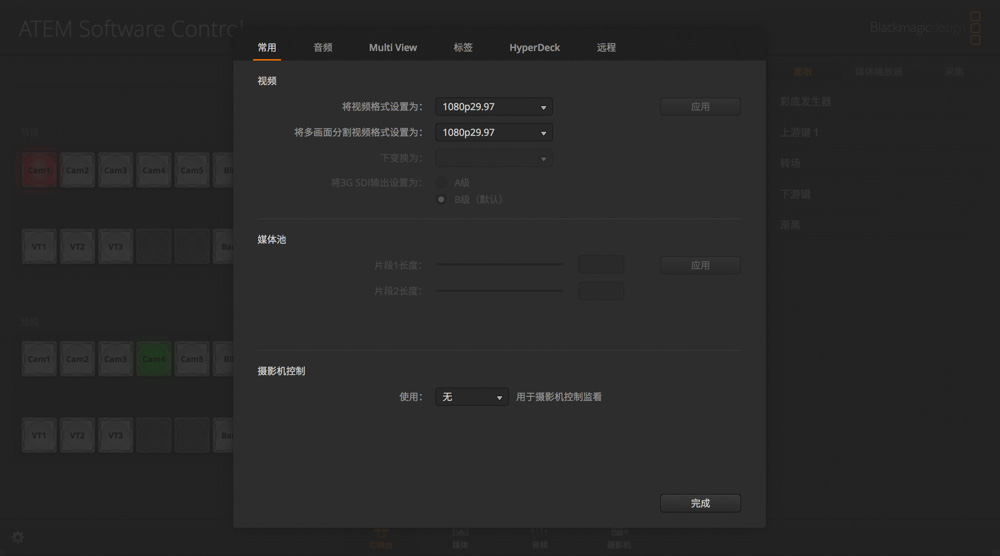Screen dimensions: 1000x556
Task: Click the 片段1长度 slider
Action: coord(500,265)
